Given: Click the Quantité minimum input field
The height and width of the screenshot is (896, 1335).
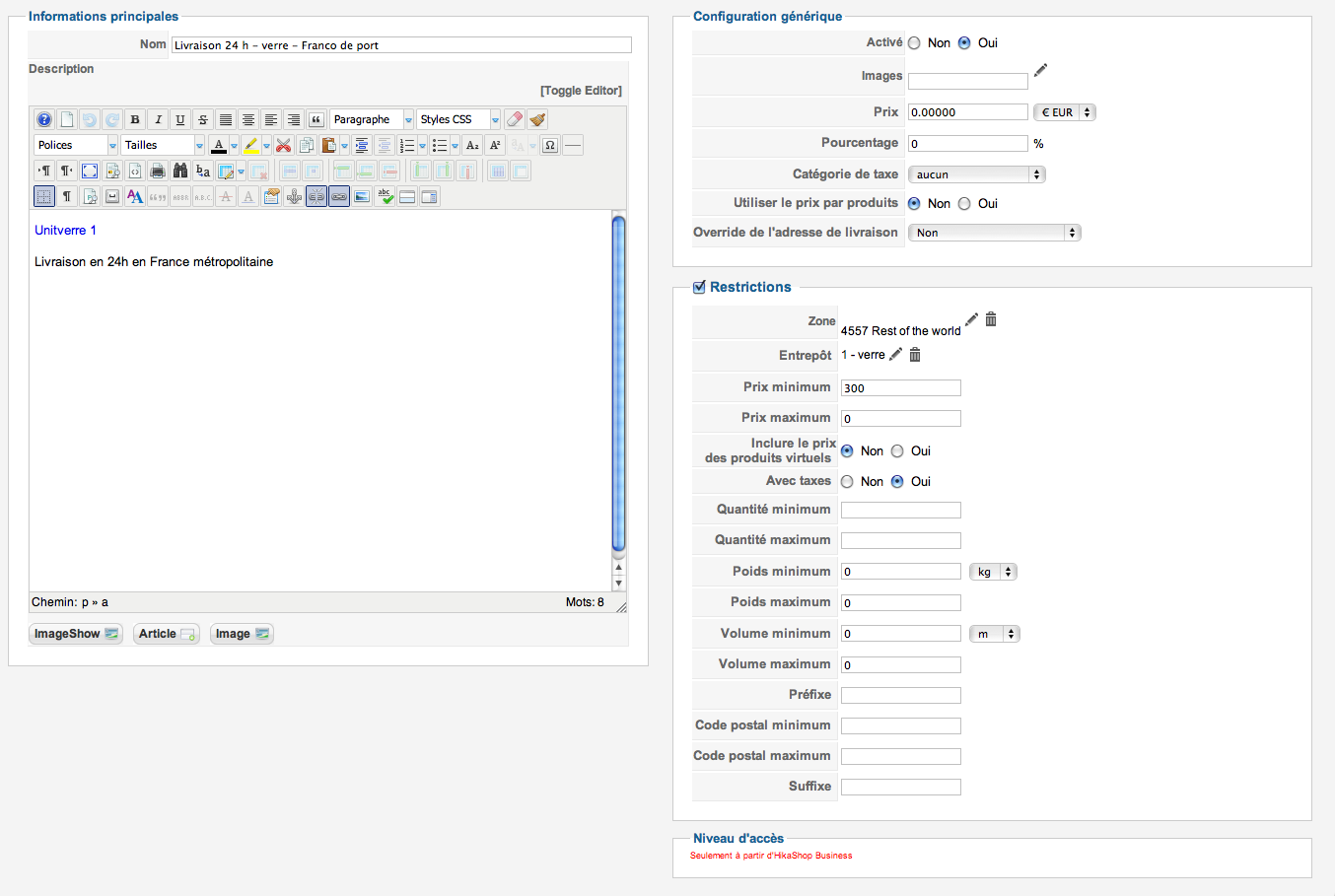Looking at the screenshot, I should pyautogui.click(x=900, y=511).
